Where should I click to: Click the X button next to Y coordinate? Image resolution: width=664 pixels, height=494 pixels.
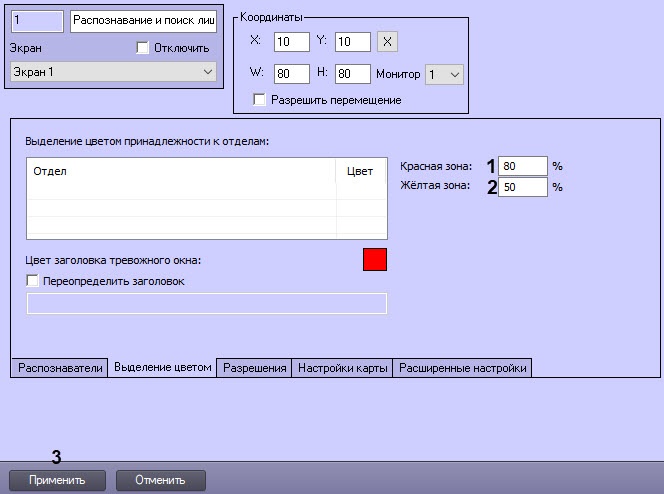388,42
